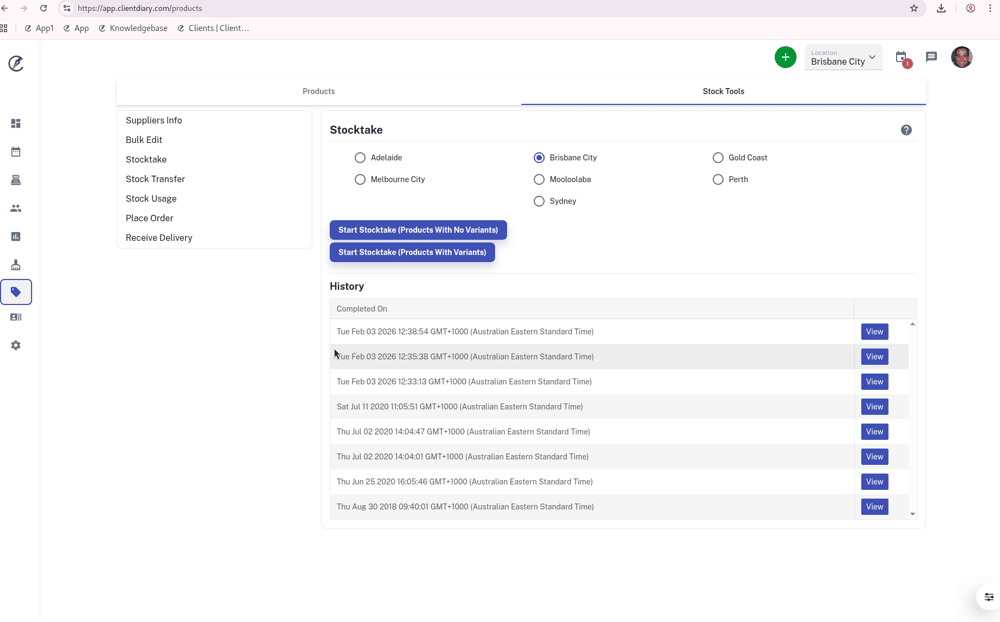Click the green plus add button
This screenshot has width=1000, height=622.
click(785, 58)
